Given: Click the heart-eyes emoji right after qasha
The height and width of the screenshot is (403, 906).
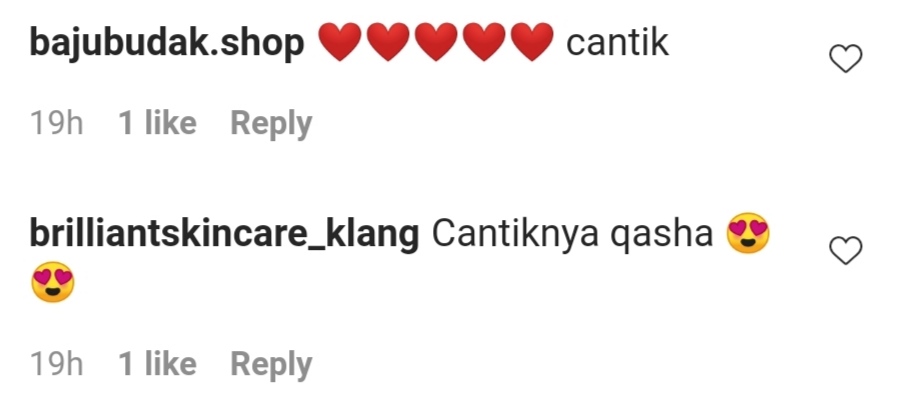Looking at the screenshot, I should pyautogui.click(x=748, y=234).
